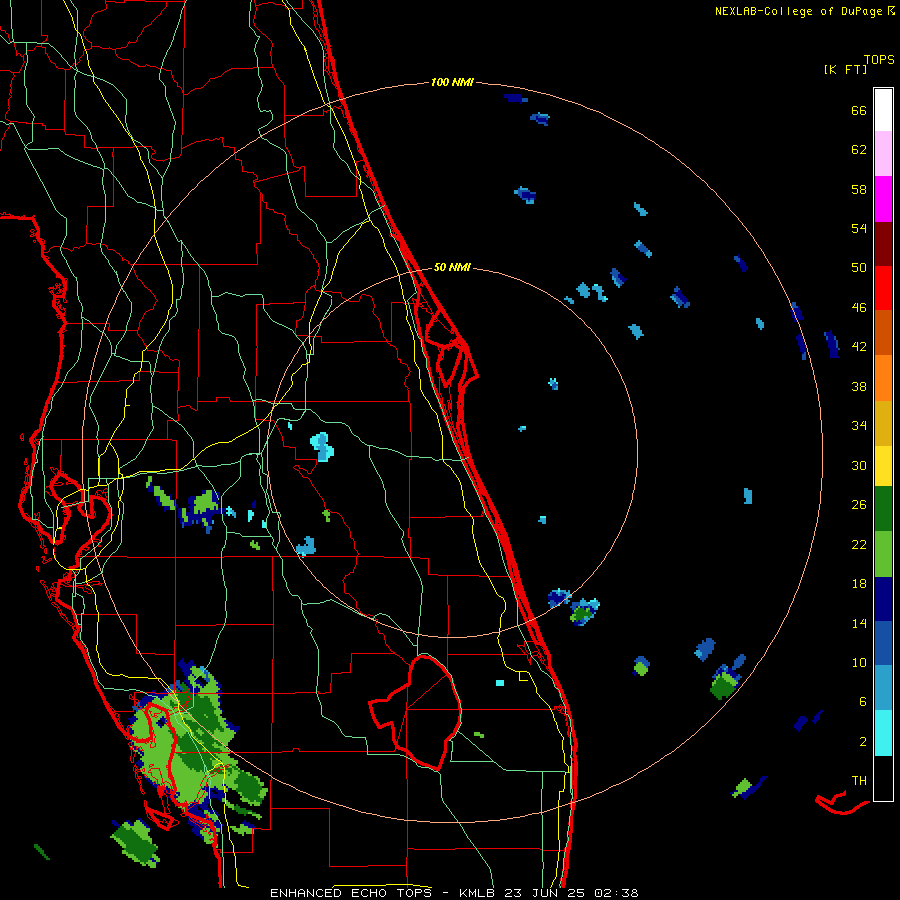The width and height of the screenshot is (900, 900).
Task: Click the "KMLB" radar site identifier
Action: point(479,893)
